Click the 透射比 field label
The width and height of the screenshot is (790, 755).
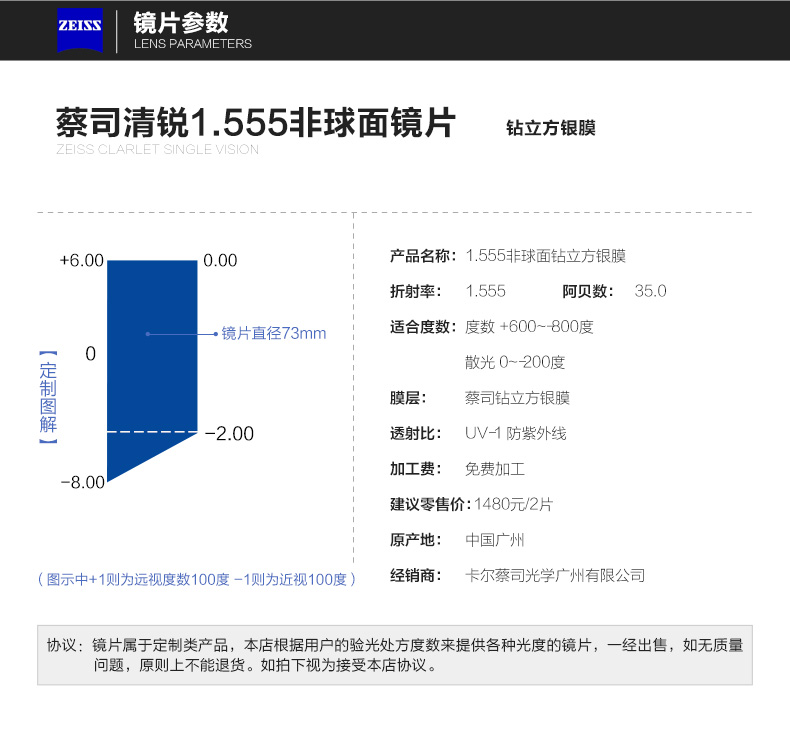tap(416, 433)
